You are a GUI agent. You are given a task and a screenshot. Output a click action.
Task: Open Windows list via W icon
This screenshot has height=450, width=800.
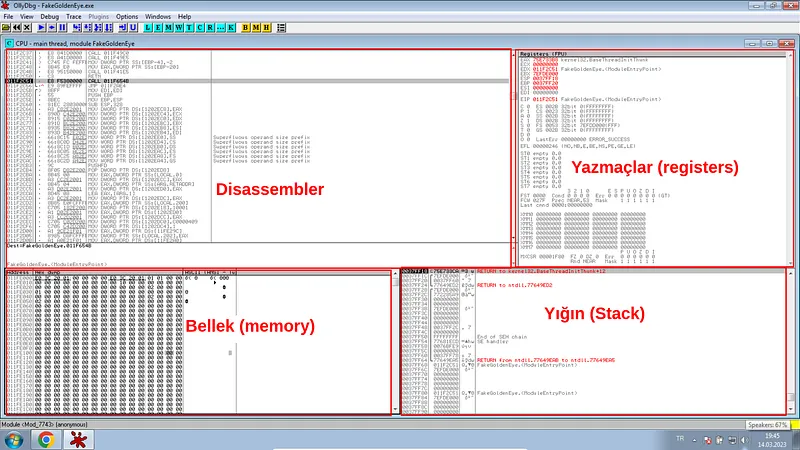(x=179, y=28)
